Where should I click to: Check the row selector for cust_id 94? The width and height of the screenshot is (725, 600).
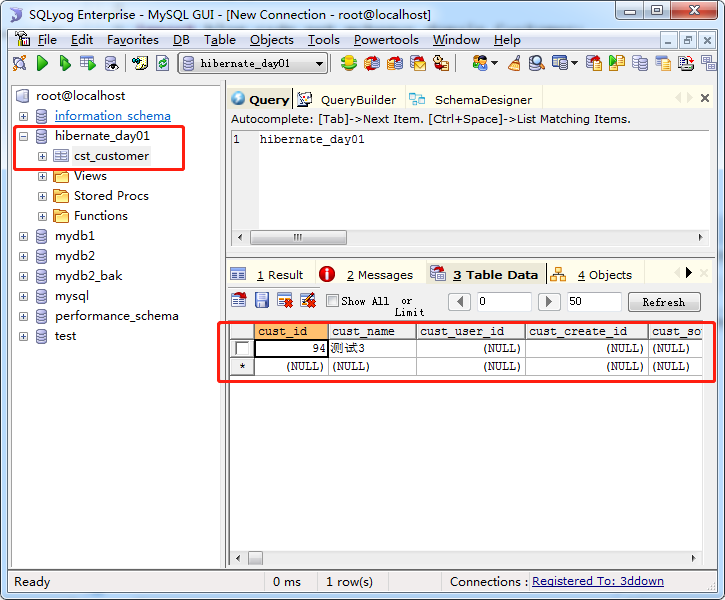tap(242, 348)
